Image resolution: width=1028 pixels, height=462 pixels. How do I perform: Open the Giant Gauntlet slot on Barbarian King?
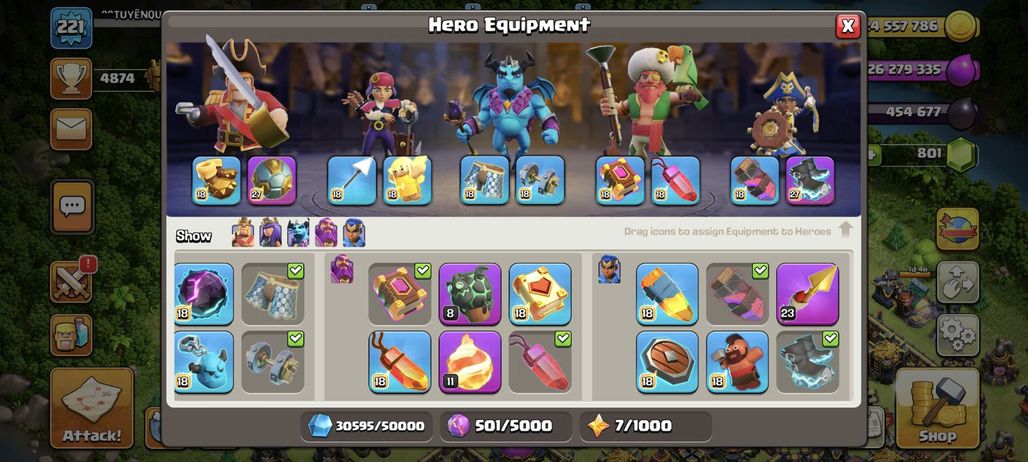pos(216,180)
